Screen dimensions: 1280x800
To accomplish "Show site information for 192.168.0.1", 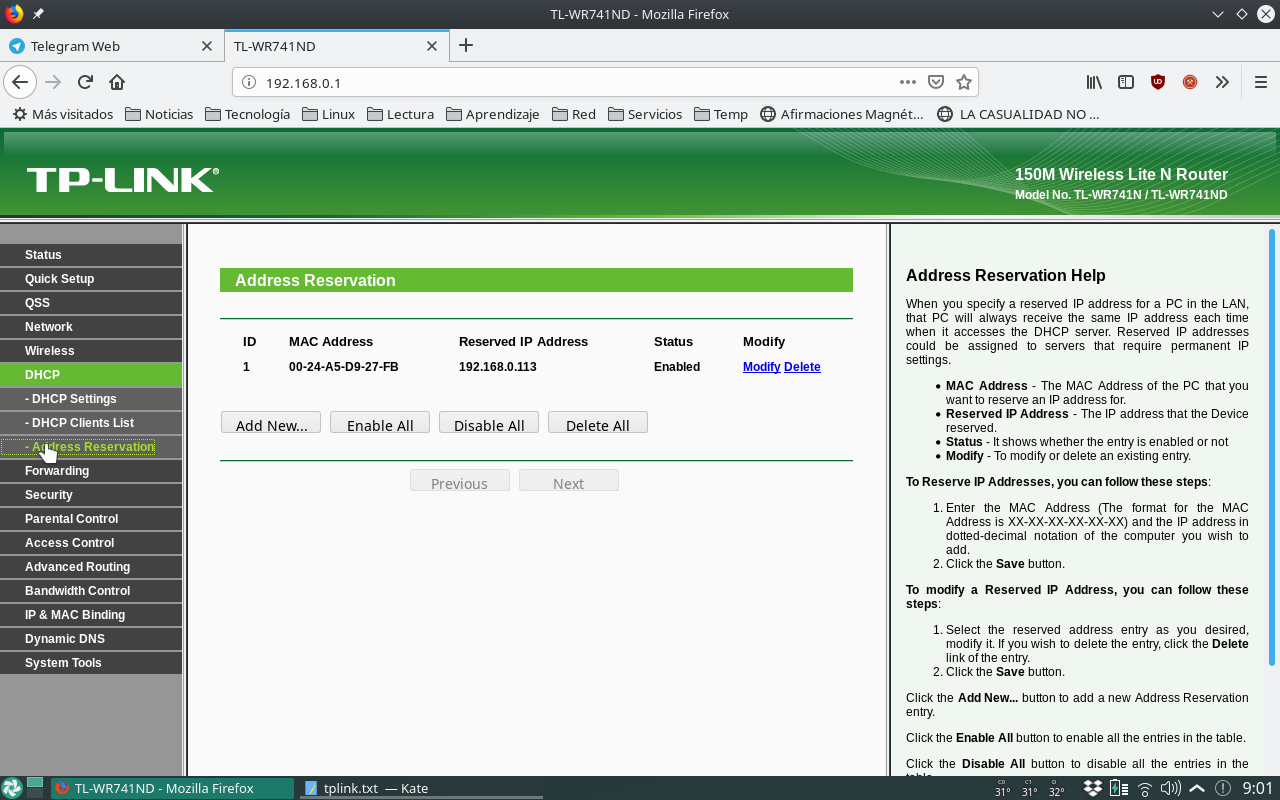I will (x=249, y=82).
